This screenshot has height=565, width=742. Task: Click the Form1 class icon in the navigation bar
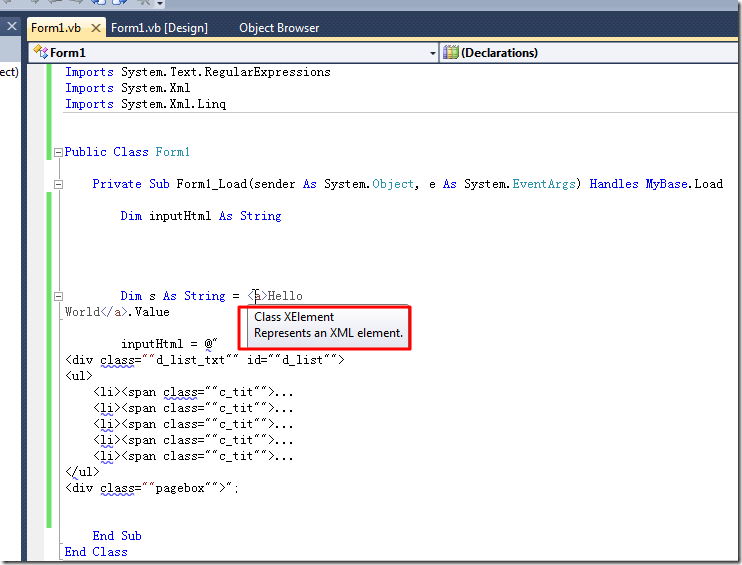[x=40, y=52]
